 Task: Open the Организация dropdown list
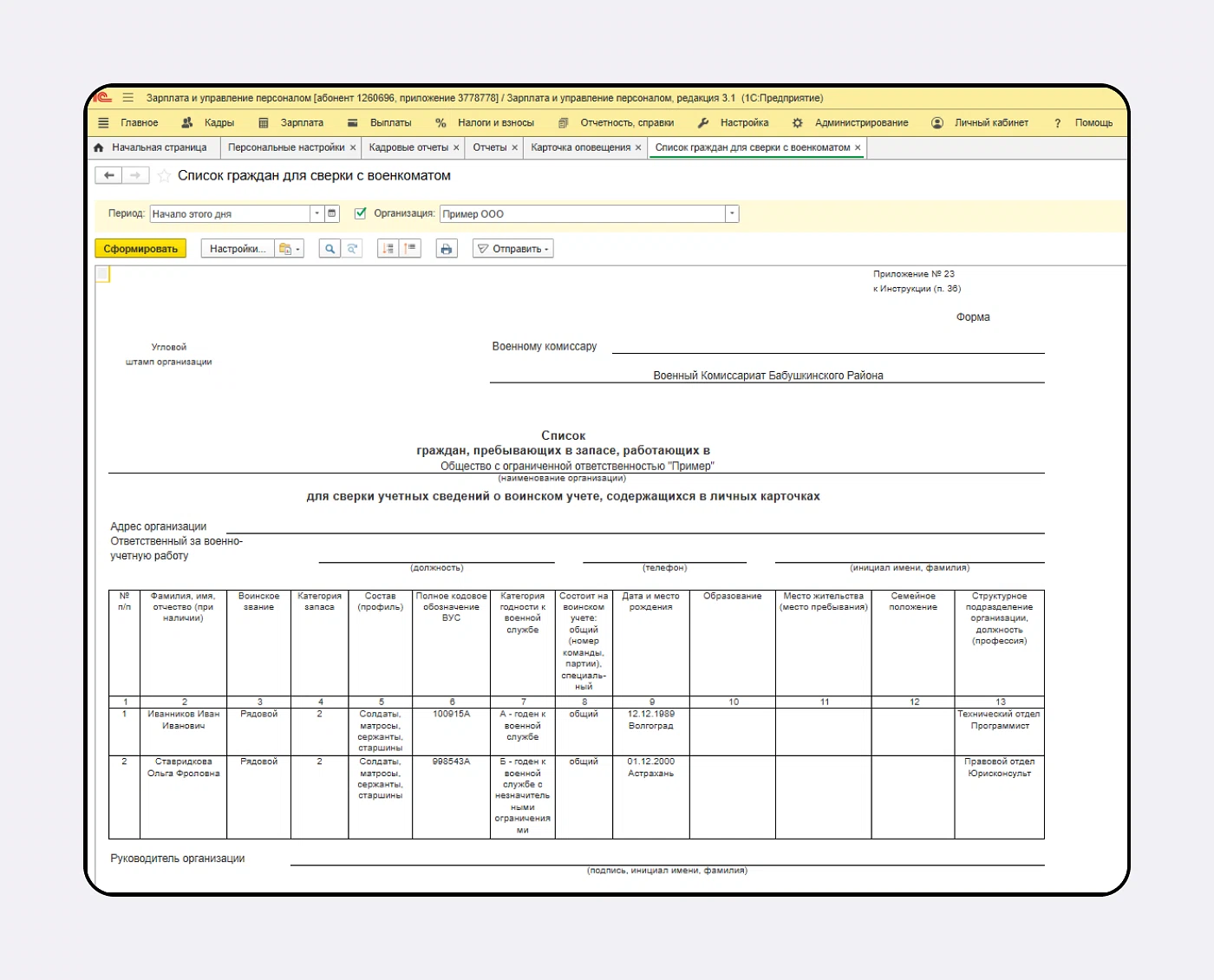(x=732, y=213)
